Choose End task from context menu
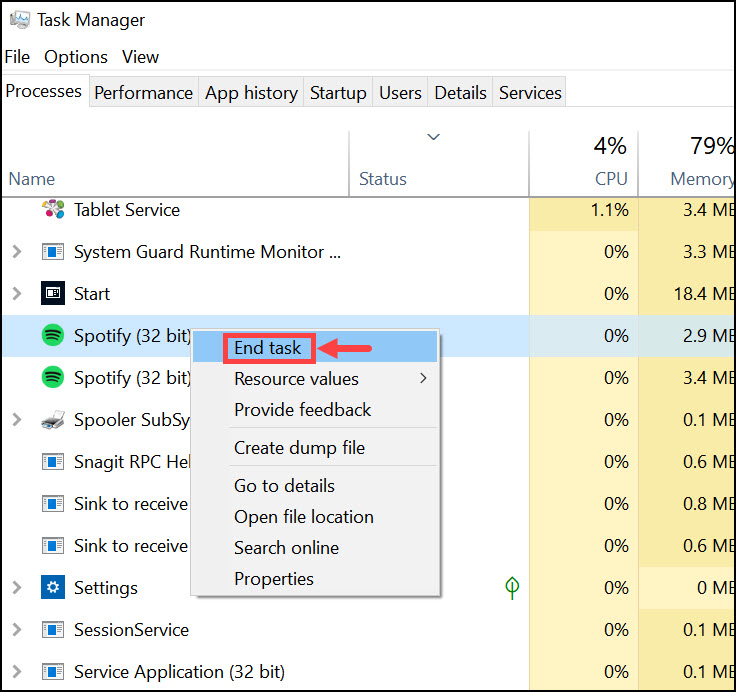 267,348
